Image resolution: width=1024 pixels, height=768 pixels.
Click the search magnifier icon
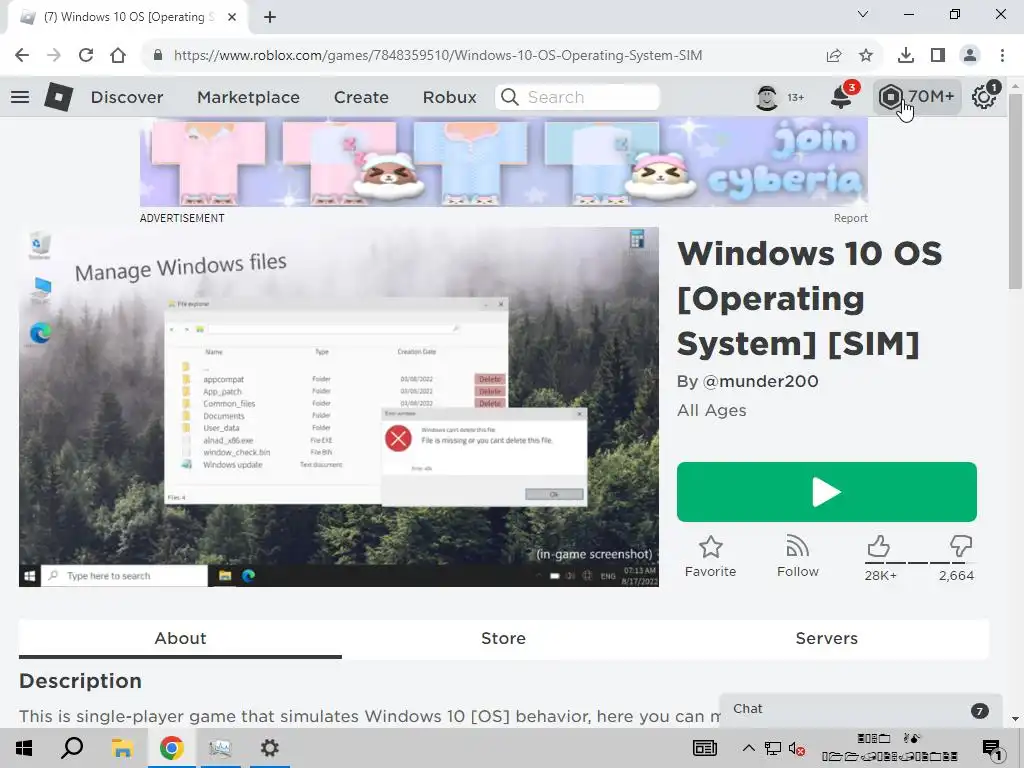pyautogui.click(x=510, y=97)
